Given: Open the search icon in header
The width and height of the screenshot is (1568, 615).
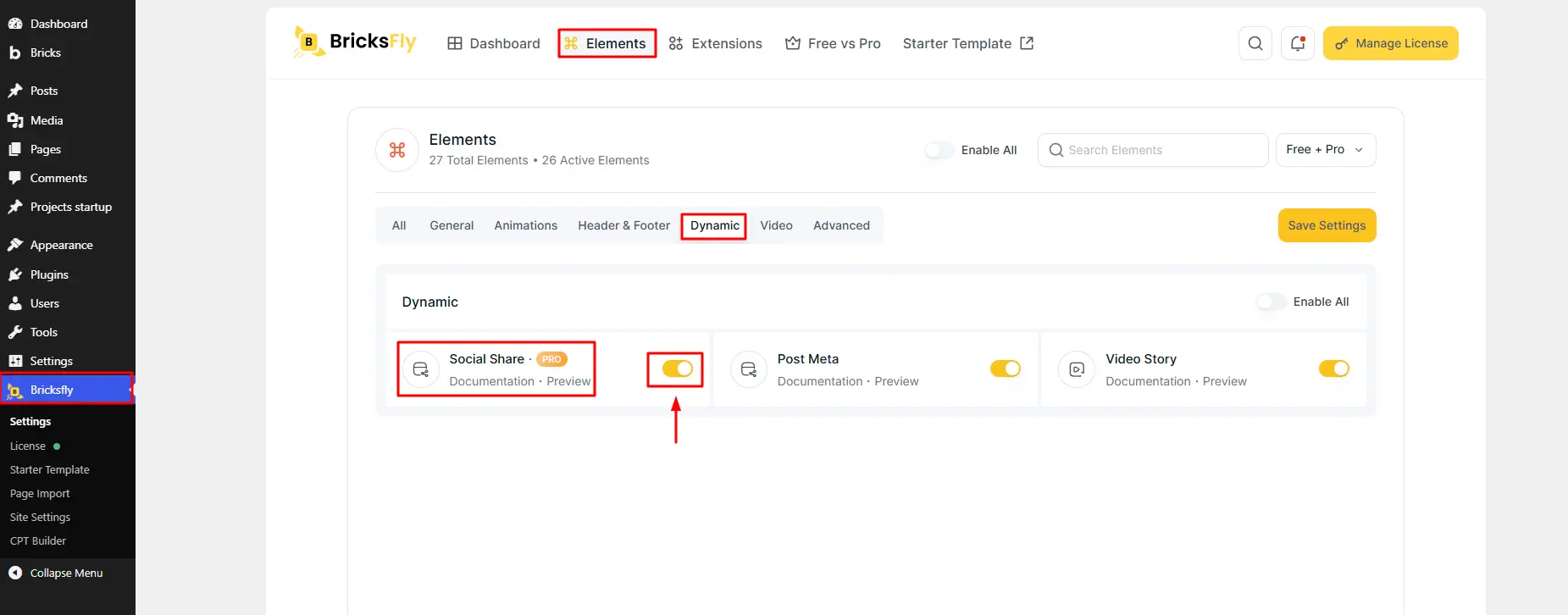Looking at the screenshot, I should coord(1255,43).
